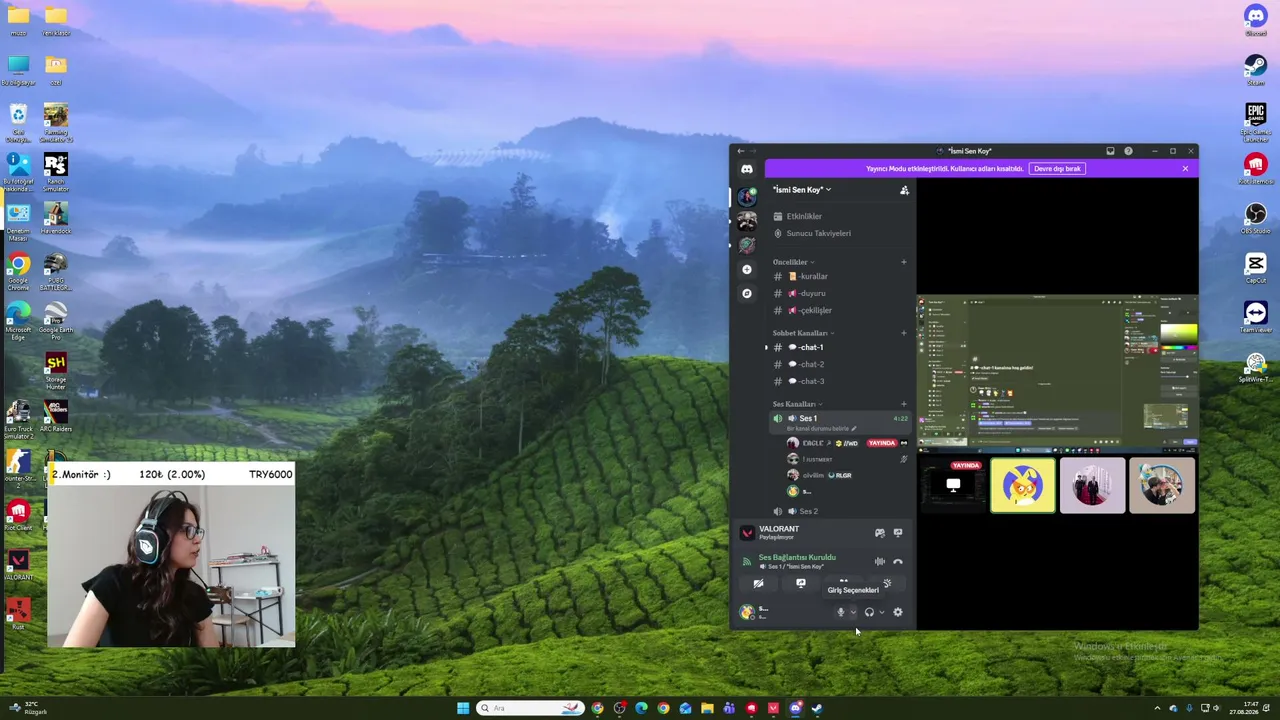1280x720 pixels.
Task: Open Discord direct messages home icon
Action: [747, 169]
